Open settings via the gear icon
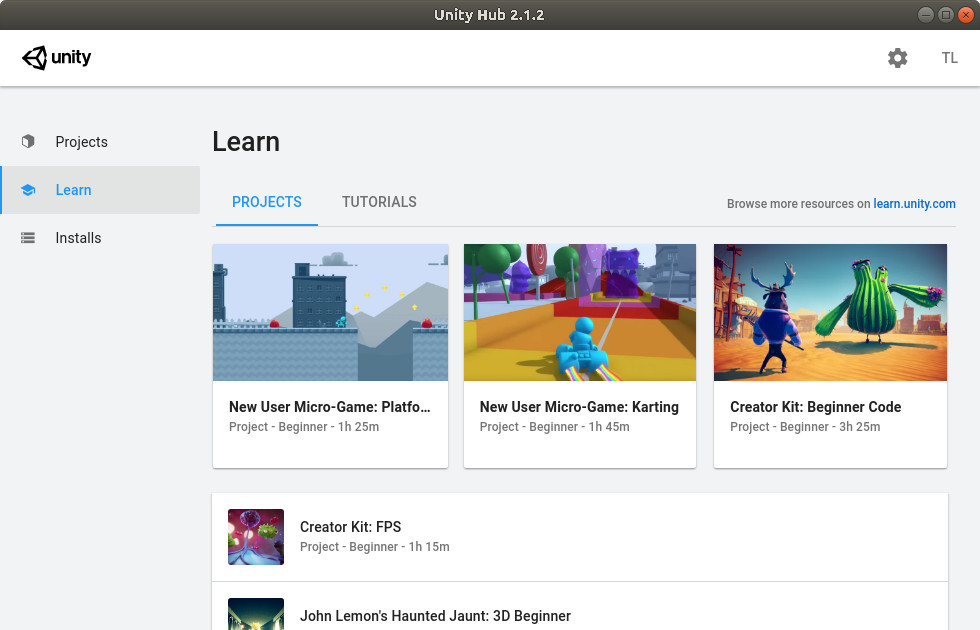 click(x=897, y=58)
